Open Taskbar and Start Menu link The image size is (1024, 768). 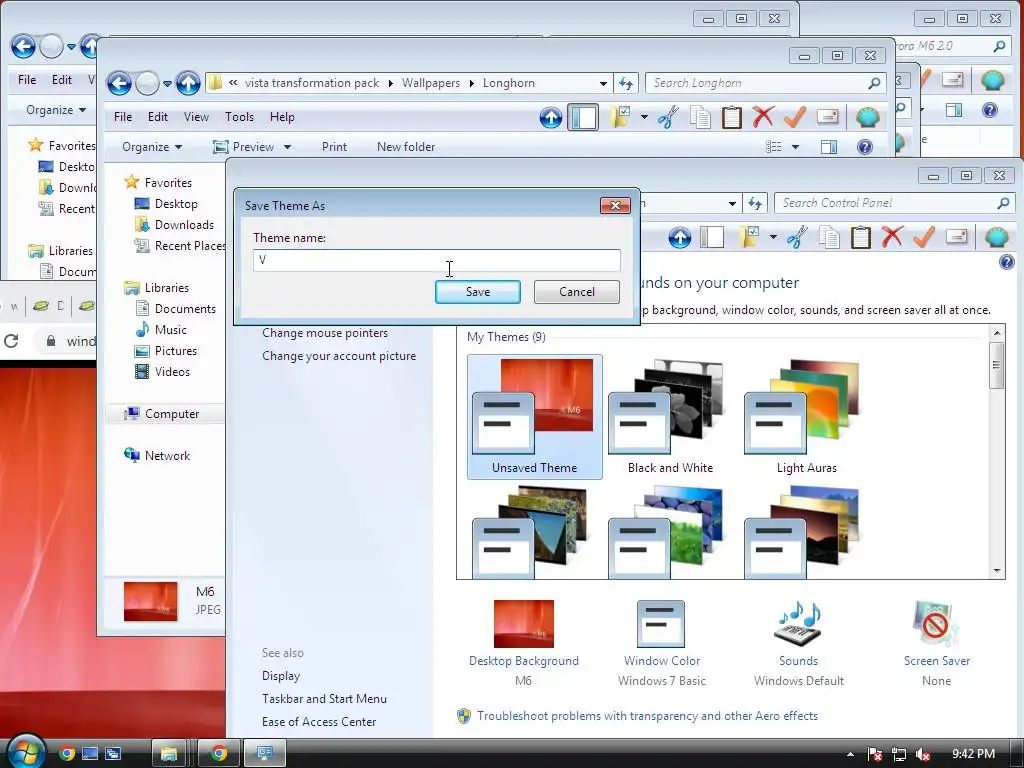click(x=324, y=699)
